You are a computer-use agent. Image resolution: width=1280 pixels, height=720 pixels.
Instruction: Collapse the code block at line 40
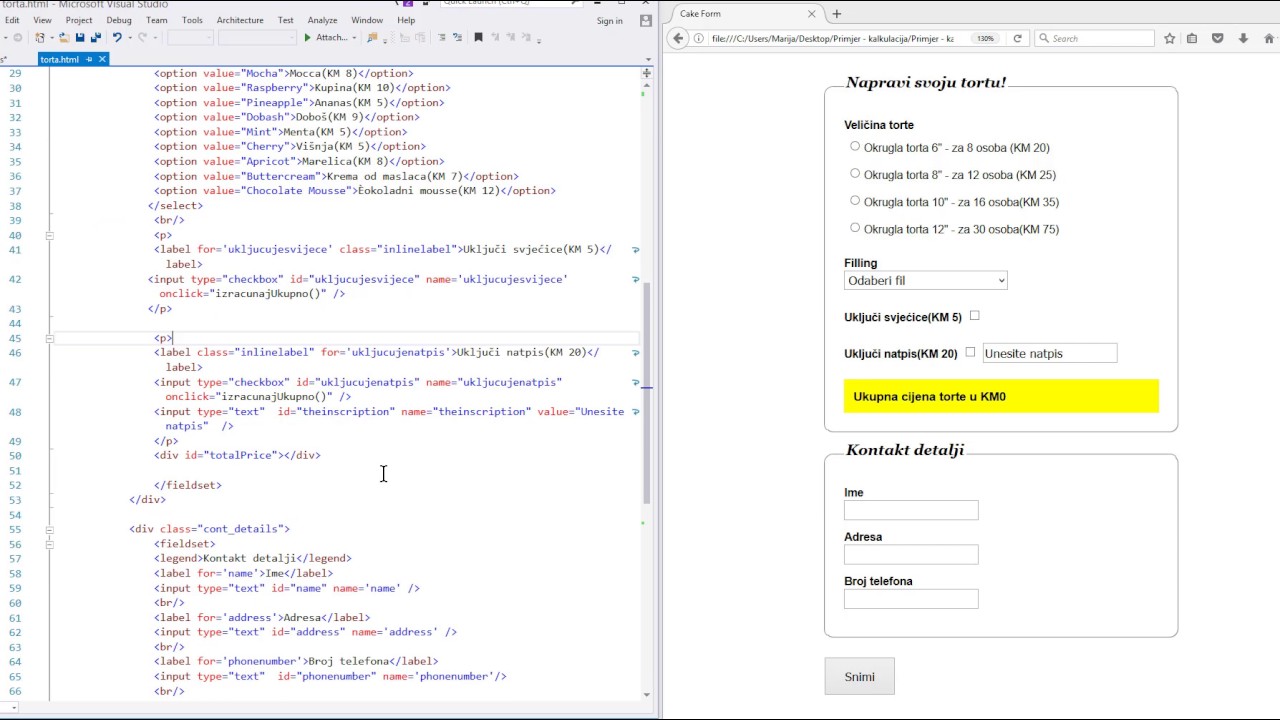pyautogui.click(x=49, y=235)
